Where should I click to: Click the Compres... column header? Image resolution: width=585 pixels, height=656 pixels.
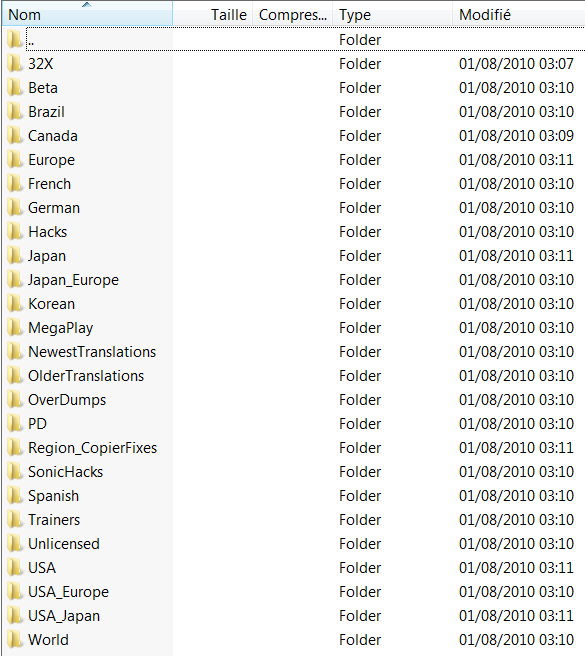(292, 15)
